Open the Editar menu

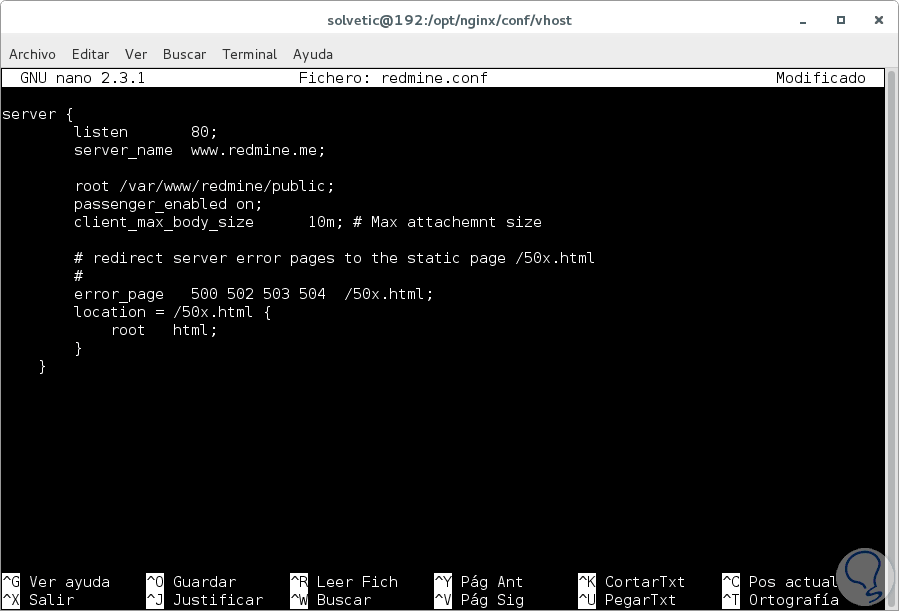90,54
